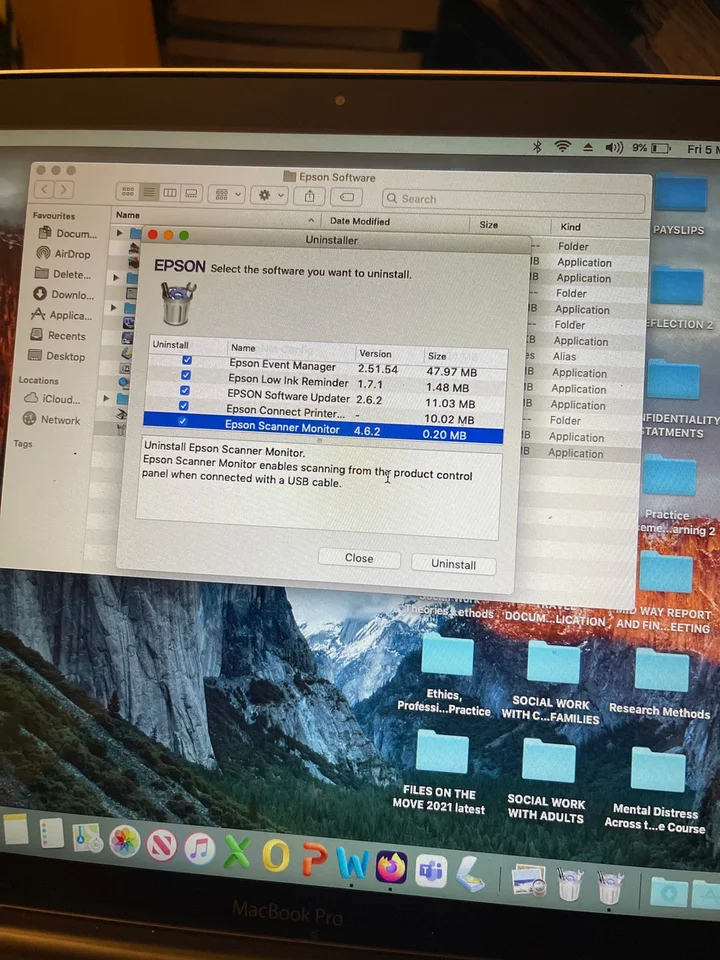The height and width of the screenshot is (960, 720).
Task: Go back in the Finder window
Action: tap(44, 189)
